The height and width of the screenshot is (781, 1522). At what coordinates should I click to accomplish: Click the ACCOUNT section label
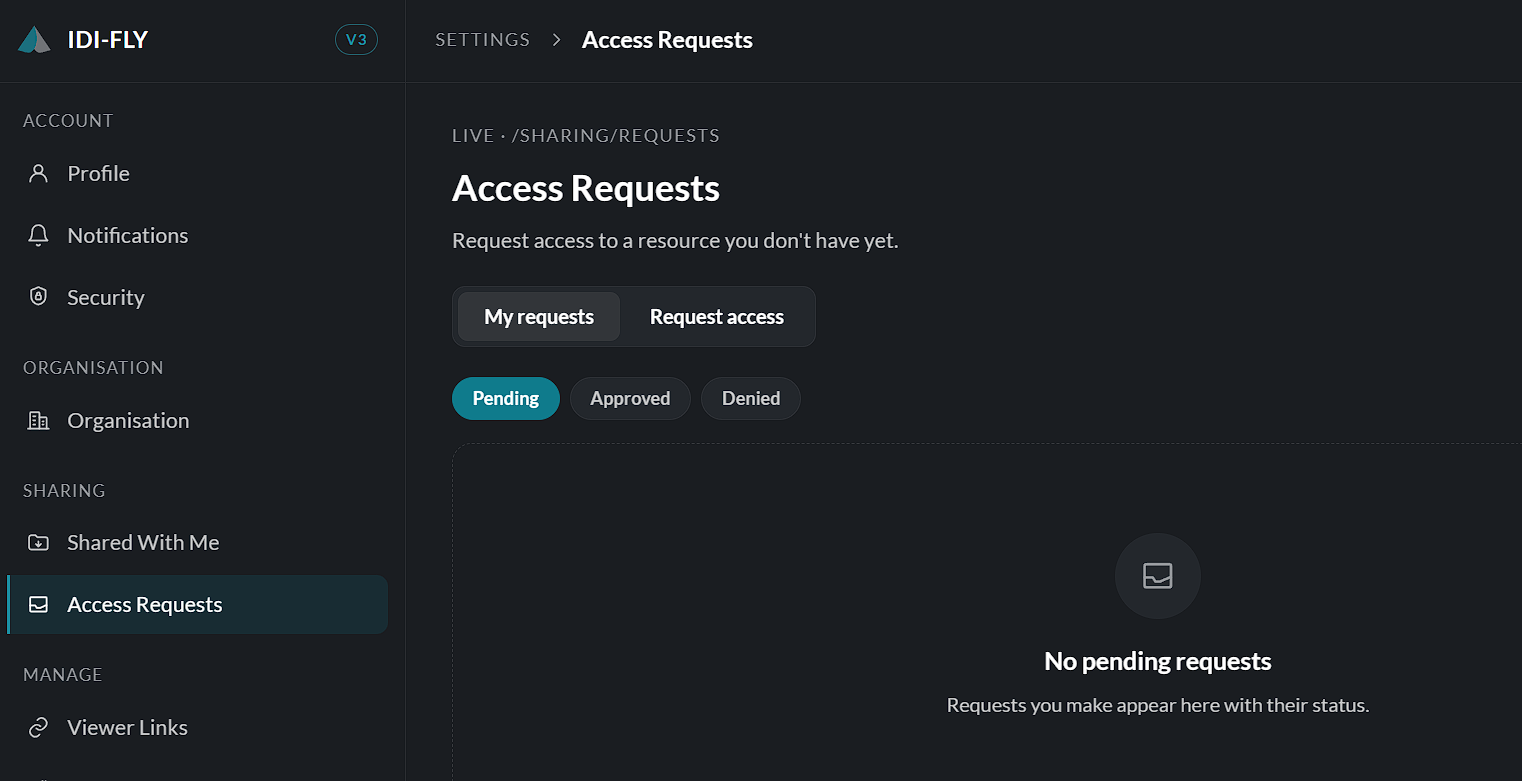[68, 120]
